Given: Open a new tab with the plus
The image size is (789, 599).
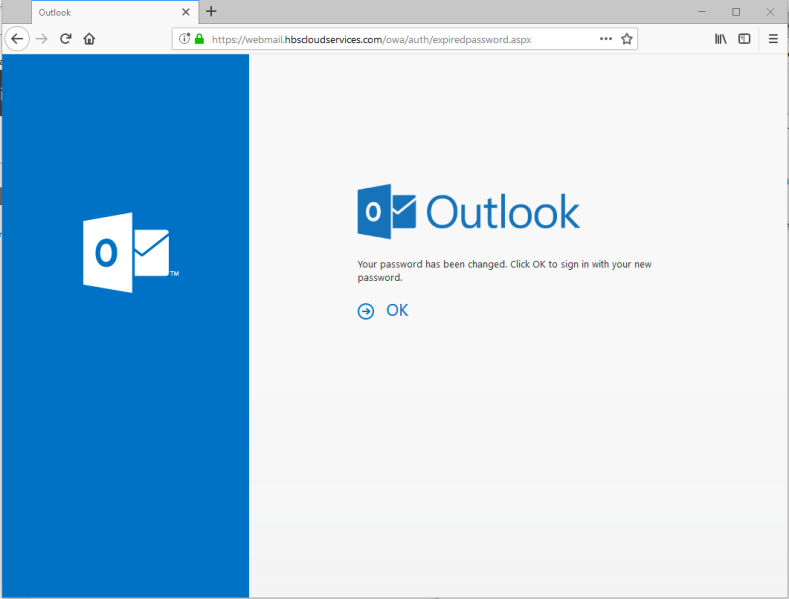Looking at the screenshot, I should point(211,12).
